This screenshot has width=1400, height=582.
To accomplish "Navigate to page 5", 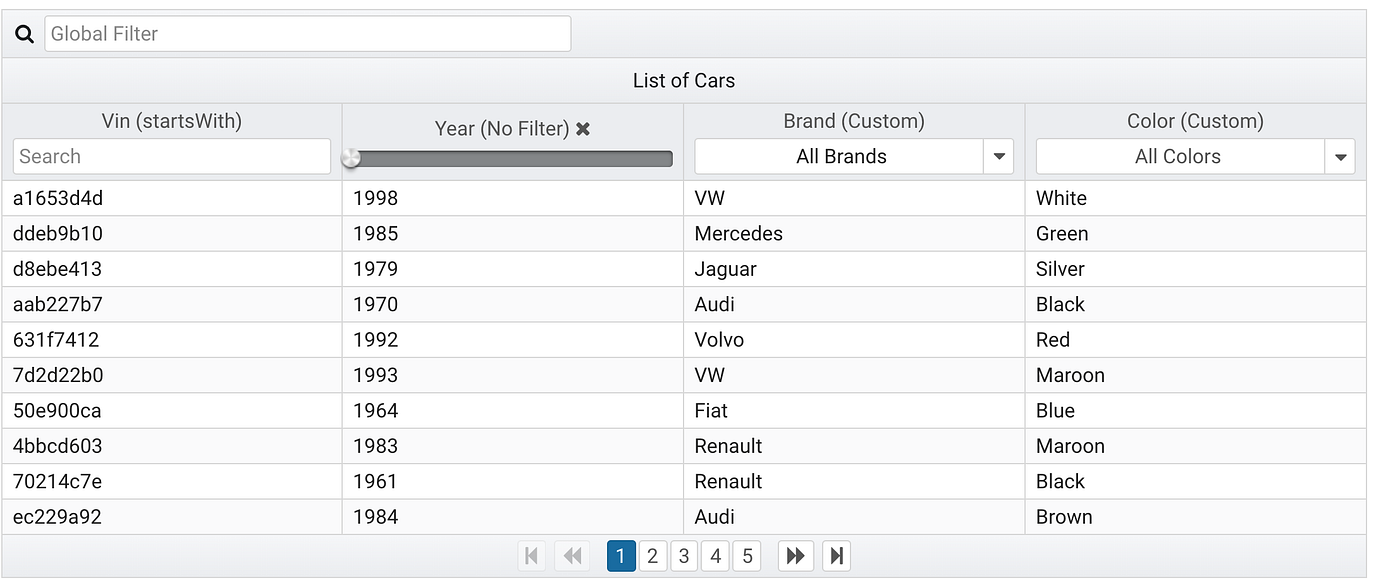I will (747, 556).
